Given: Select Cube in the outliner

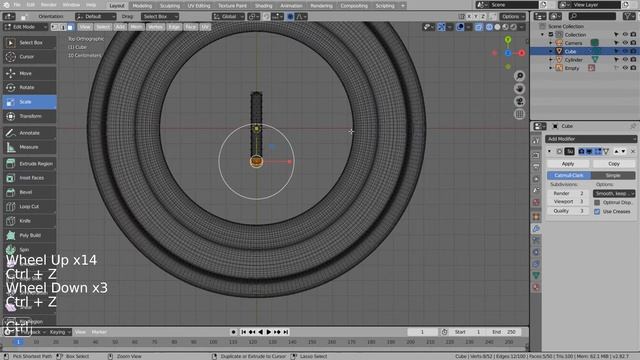Looking at the screenshot, I should pos(570,51).
